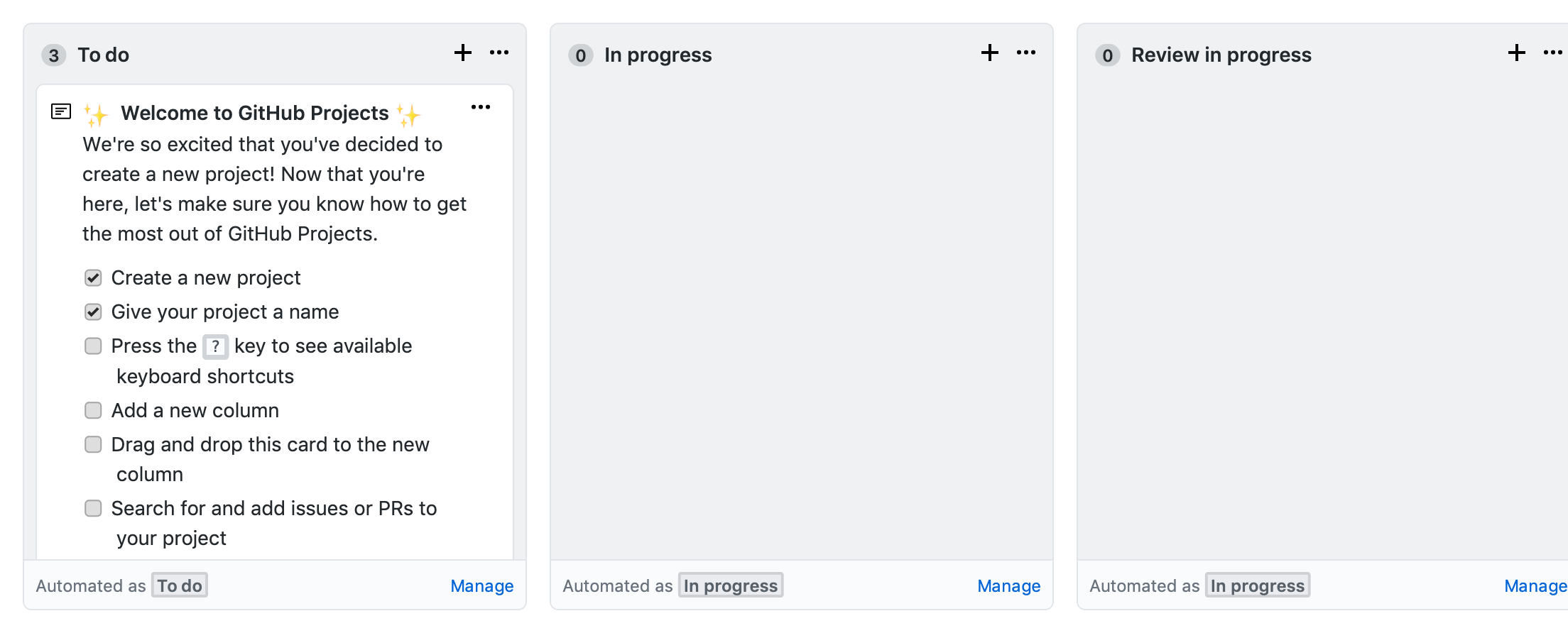Uncheck Give your project a name
The height and width of the screenshot is (633, 1568).
coord(93,312)
